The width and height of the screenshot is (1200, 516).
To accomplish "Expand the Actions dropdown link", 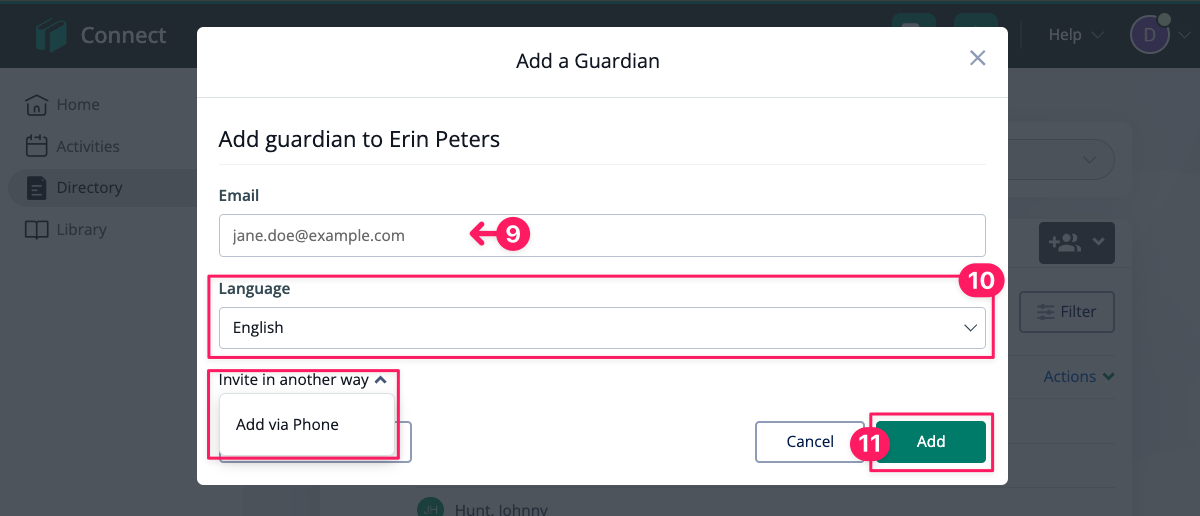I will point(1079,377).
